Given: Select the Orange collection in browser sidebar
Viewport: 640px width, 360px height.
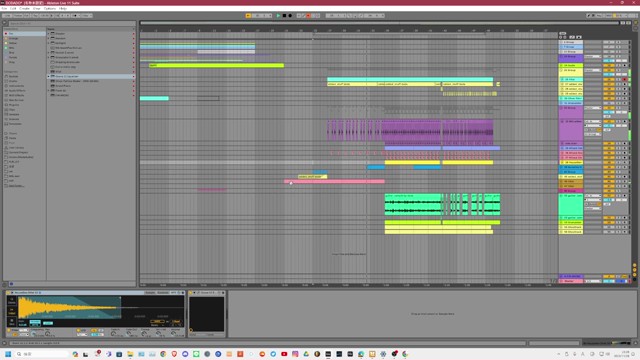Looking at the screenshot, I should coord(13,38).
